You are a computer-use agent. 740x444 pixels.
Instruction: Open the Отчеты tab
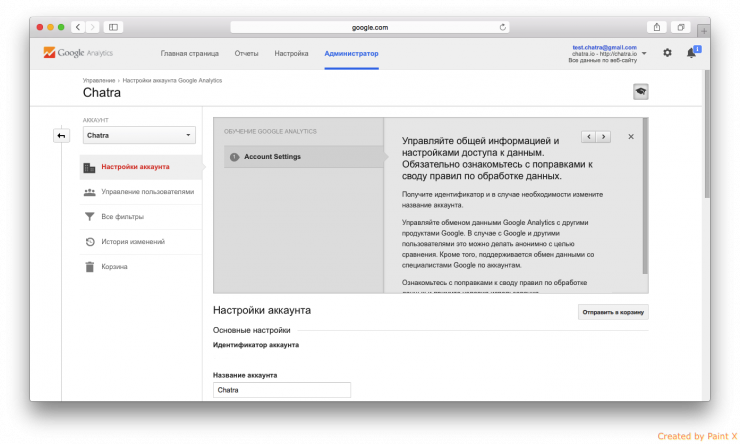click(246, 53)
